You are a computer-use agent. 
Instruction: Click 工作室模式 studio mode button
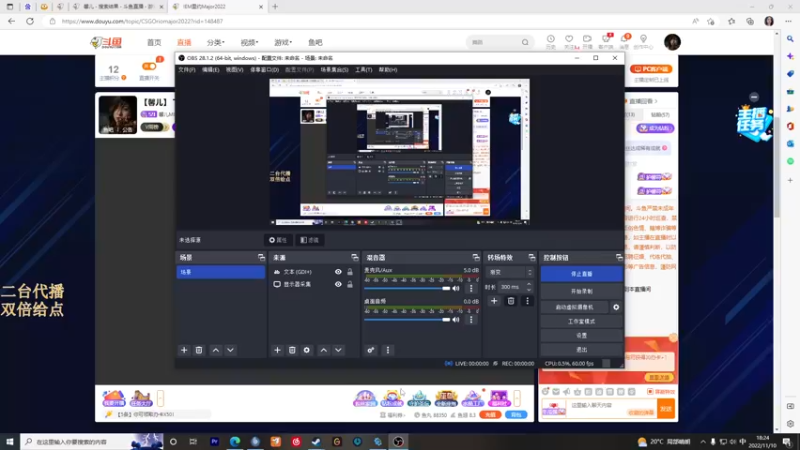click(582, 321)
